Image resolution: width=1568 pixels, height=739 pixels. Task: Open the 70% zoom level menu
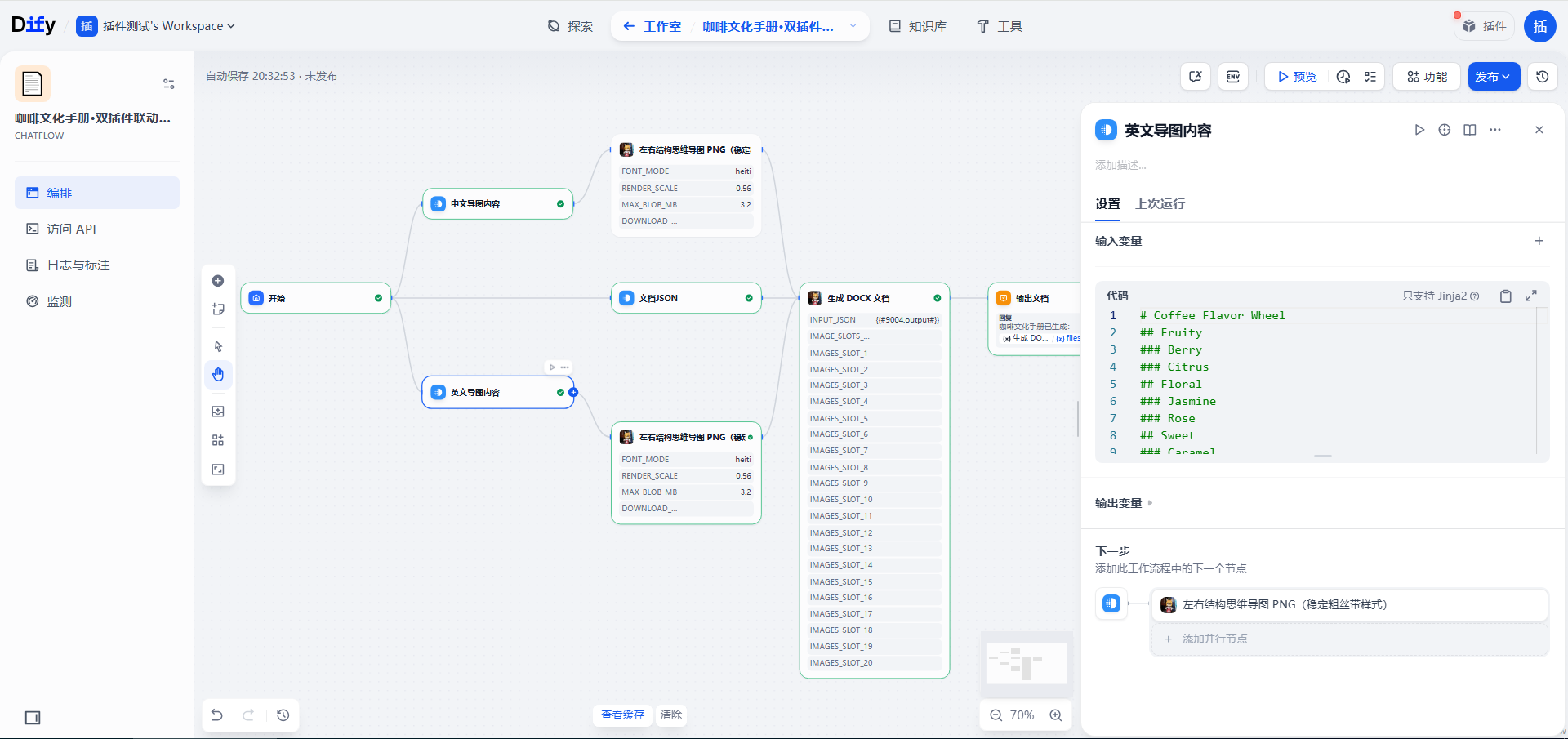click(x=1022, y=715)
